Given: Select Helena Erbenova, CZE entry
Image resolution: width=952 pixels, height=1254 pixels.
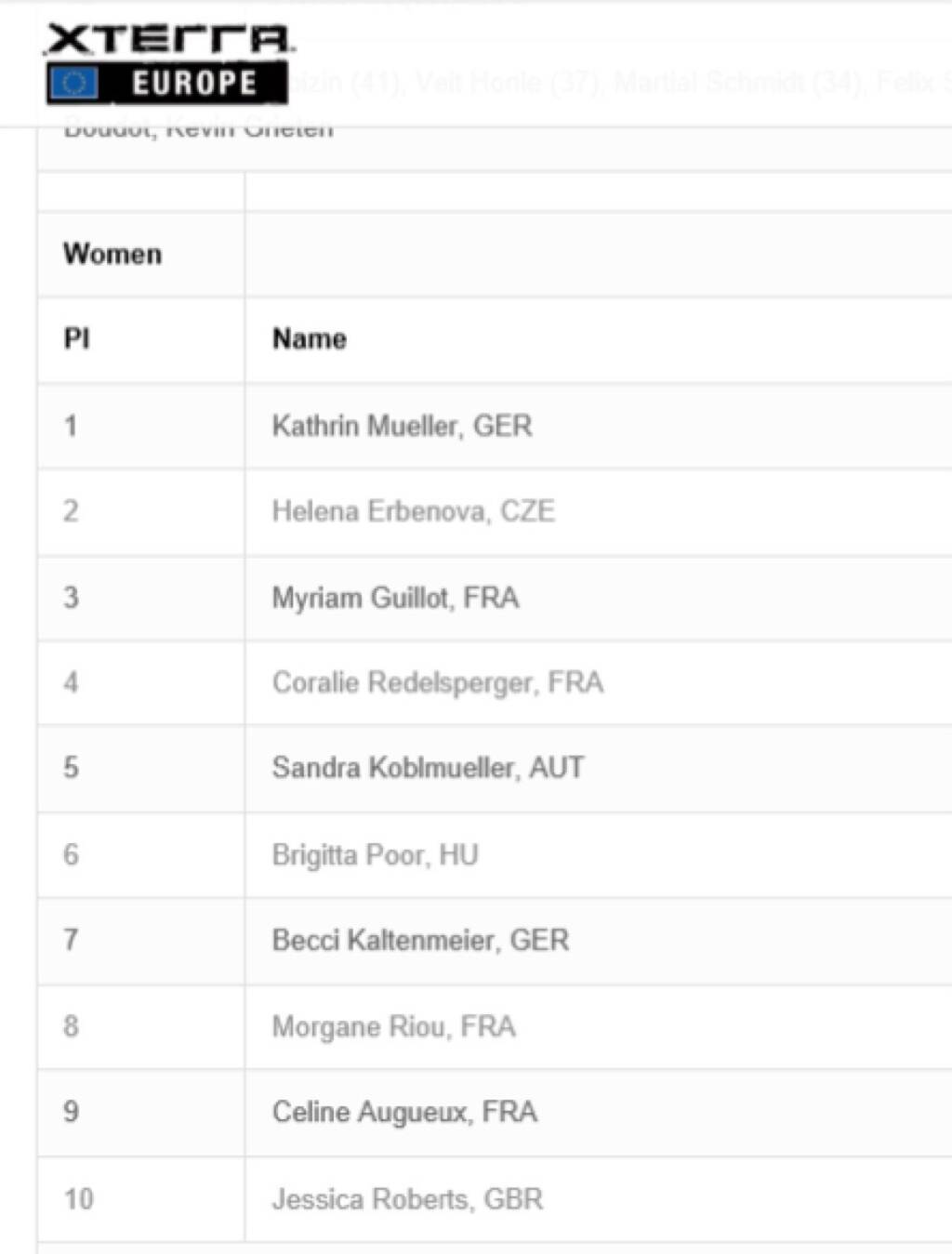Looking at the screenshot, I should 413,511.
